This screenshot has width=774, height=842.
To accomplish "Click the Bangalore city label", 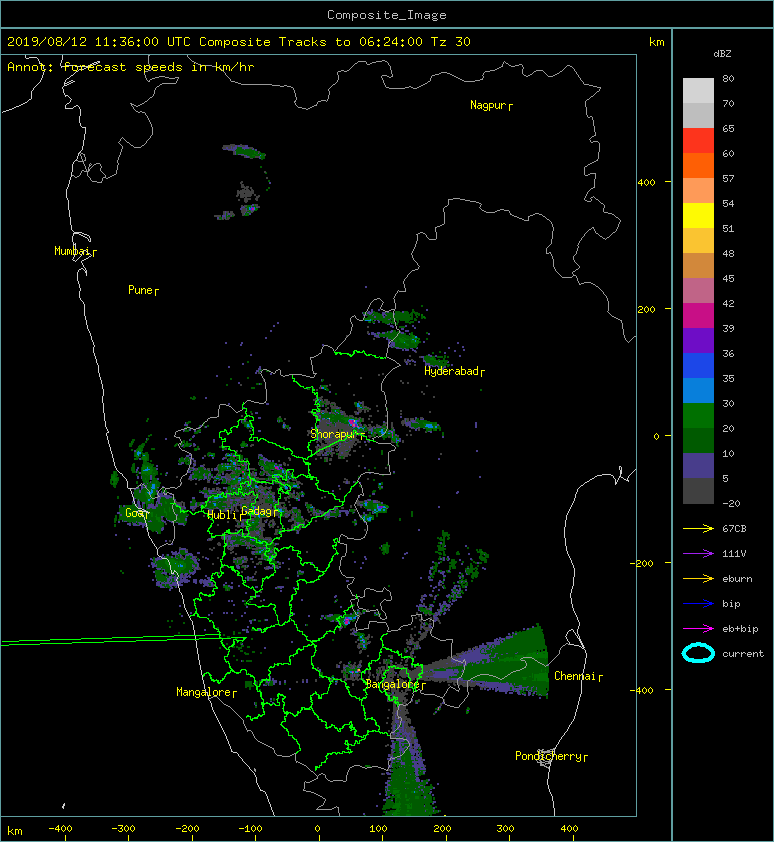I will tap(395, 685).
